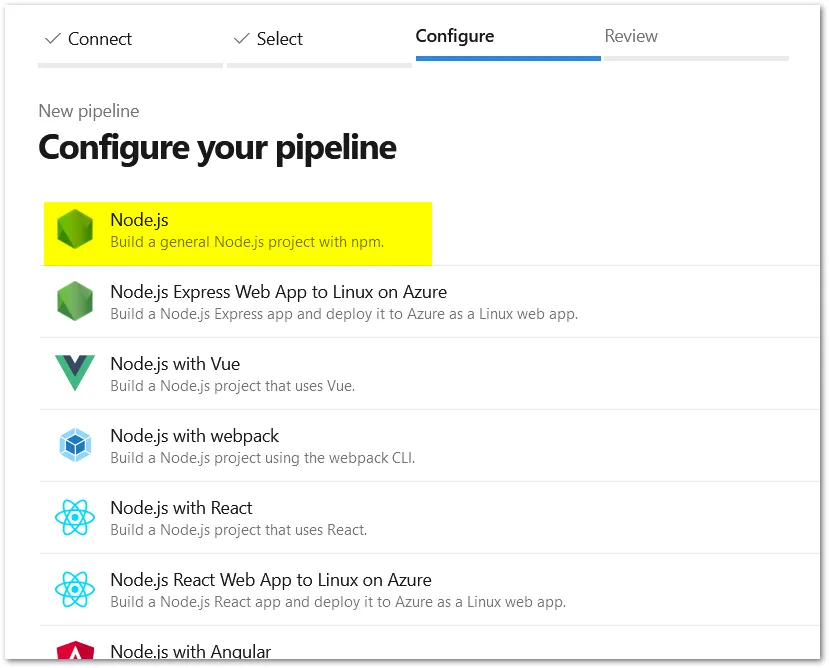Choose Node.js React Web App to Linux on Azure
This screenshot has width=829, height=668.
(x=271, y=580)
